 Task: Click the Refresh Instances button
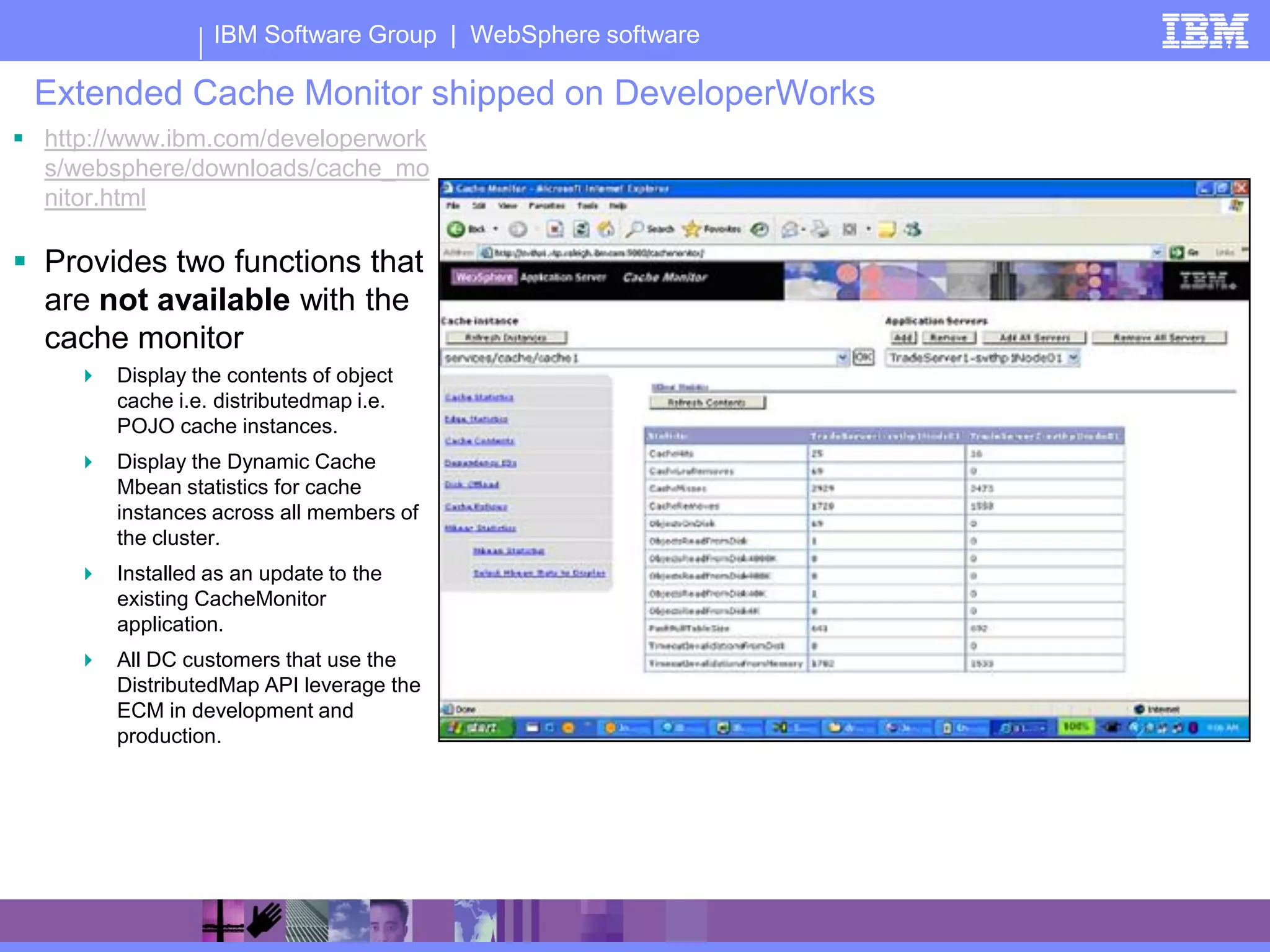506,337
